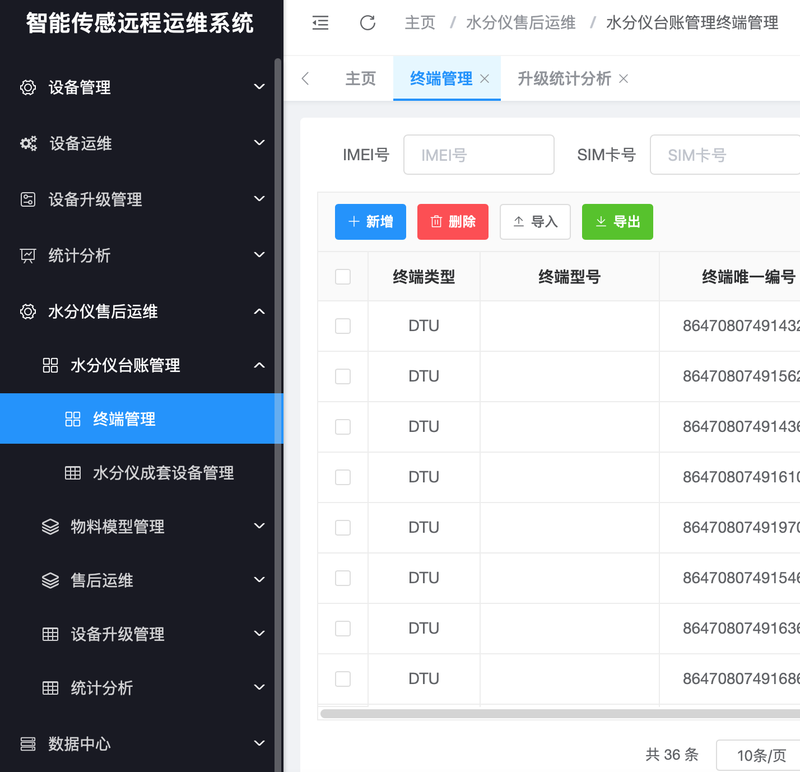The width and height of the screenshot is (800, 772).
Task: Check the first DTU row checkbox
Action: click(343, 326)
